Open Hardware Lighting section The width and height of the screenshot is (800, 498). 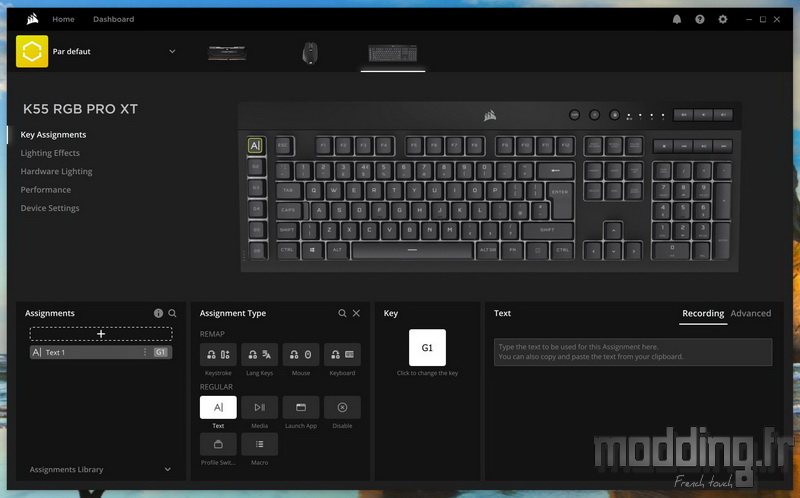point(56,171)
